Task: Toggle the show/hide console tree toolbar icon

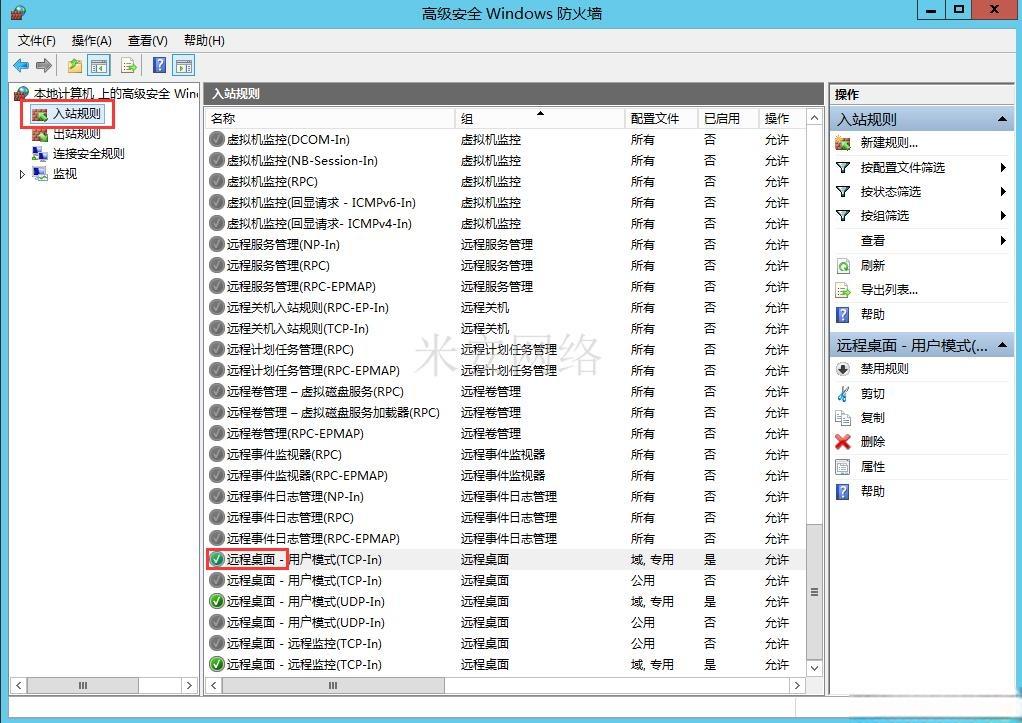Action: tap(99, 65)
